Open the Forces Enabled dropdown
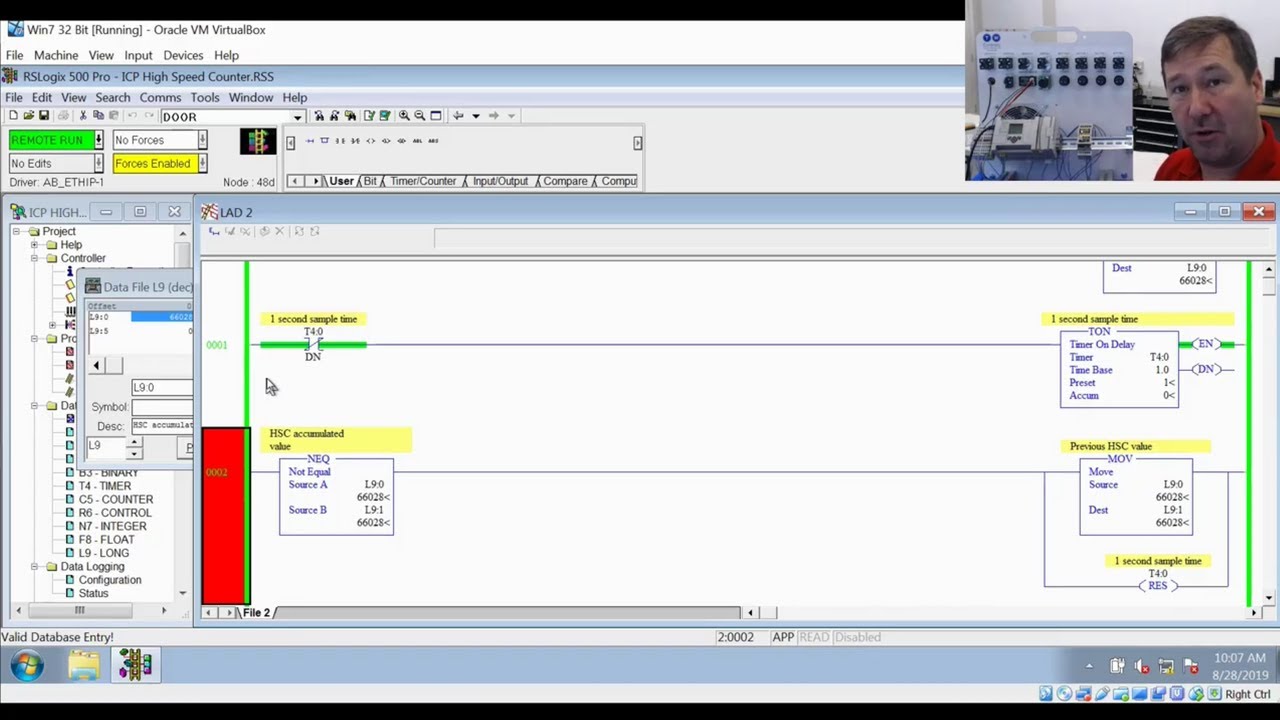 202,163
